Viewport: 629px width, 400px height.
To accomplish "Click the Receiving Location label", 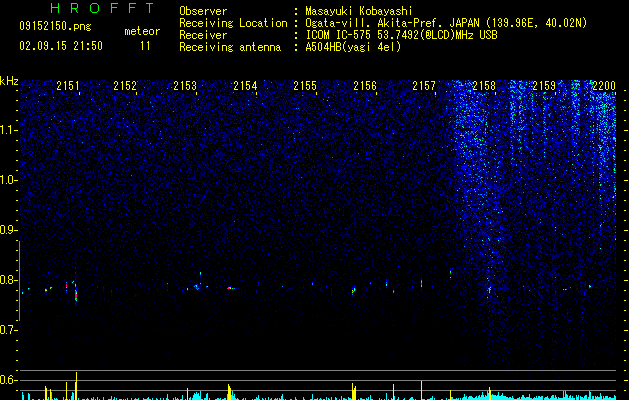I will click(233, 23).
